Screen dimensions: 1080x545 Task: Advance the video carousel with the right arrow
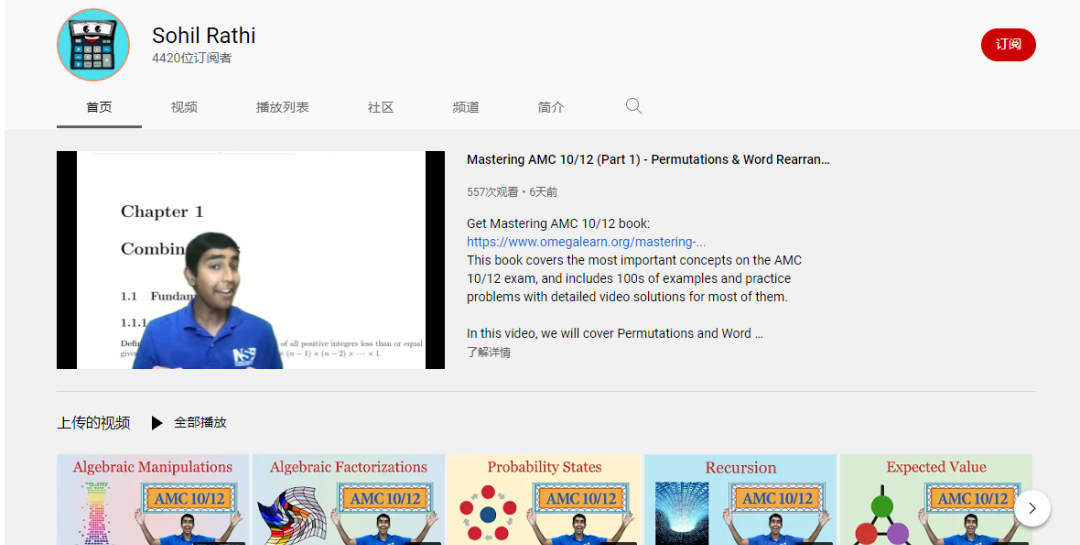[1032, 508]
